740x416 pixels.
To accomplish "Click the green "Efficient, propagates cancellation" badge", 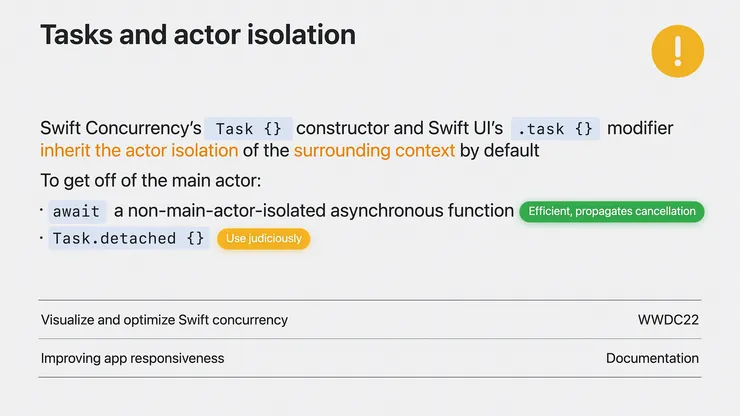I will [612, 212].
